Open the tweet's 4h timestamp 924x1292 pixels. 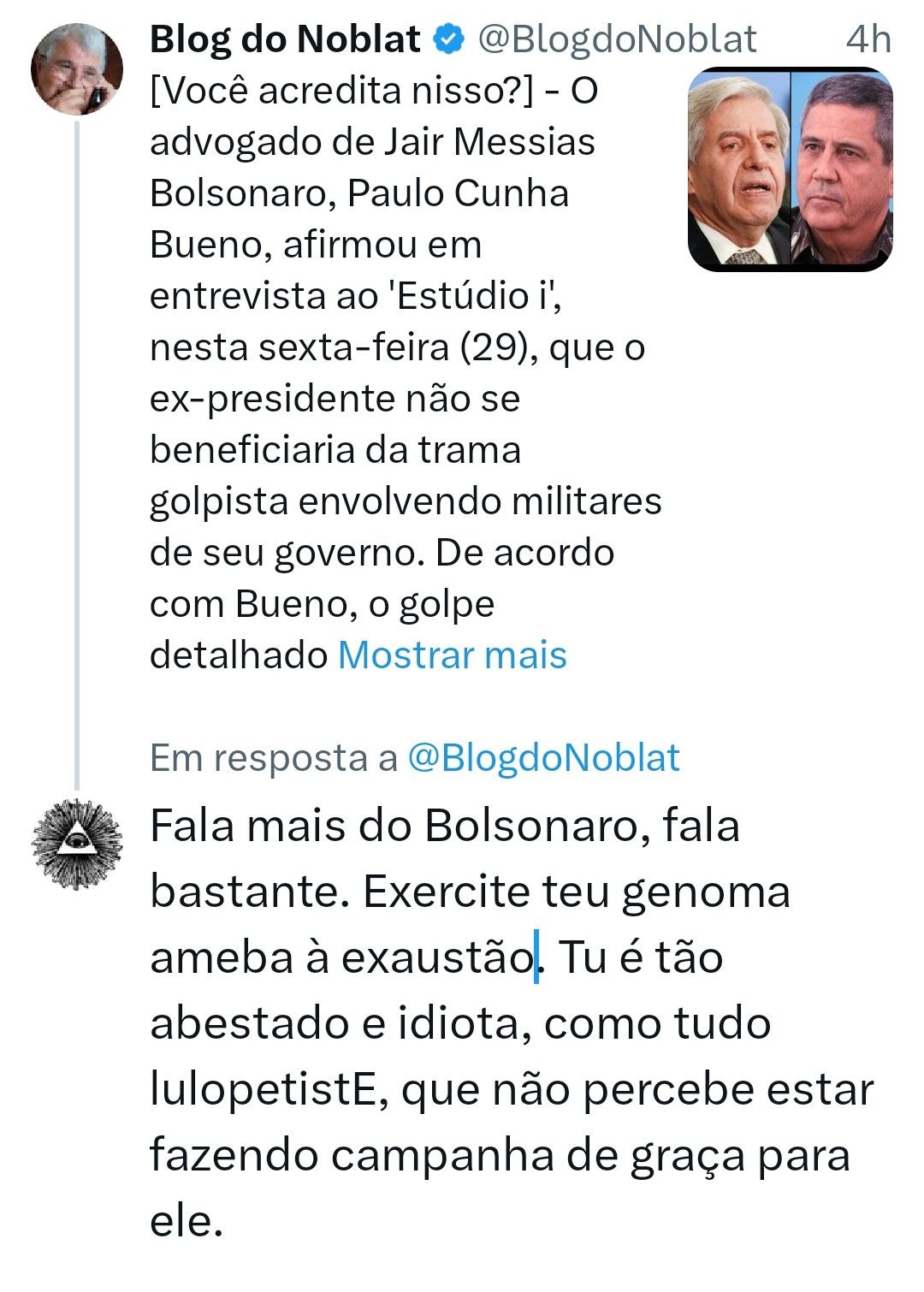868,39
